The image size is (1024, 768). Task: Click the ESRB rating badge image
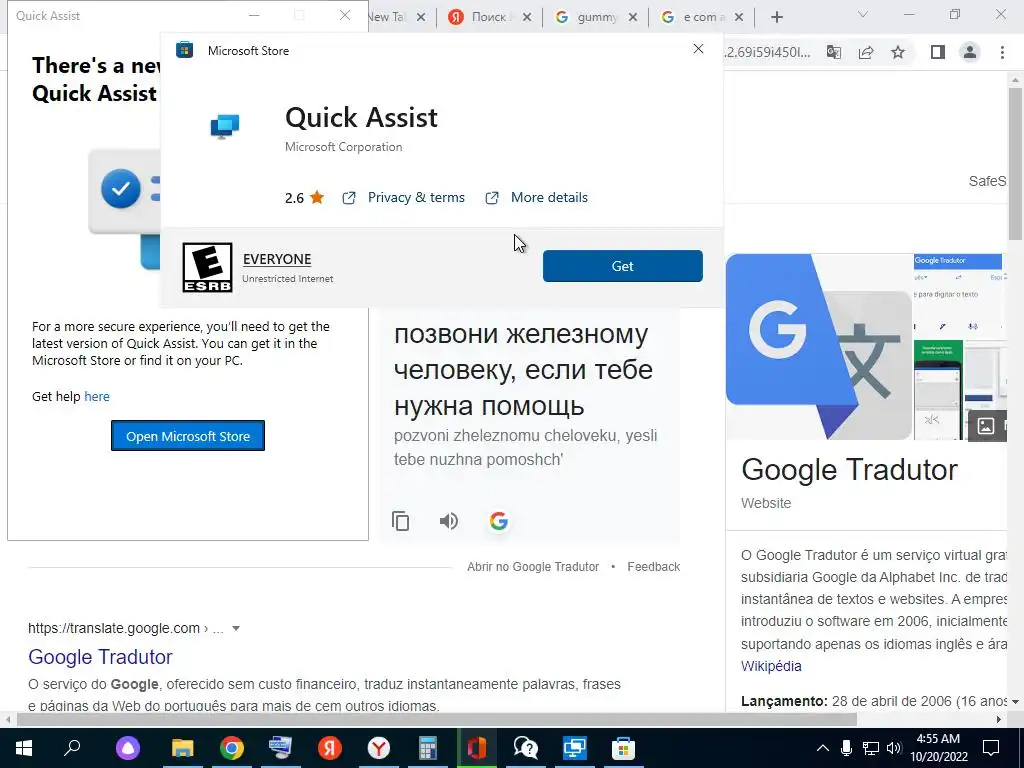click(207, 267)
